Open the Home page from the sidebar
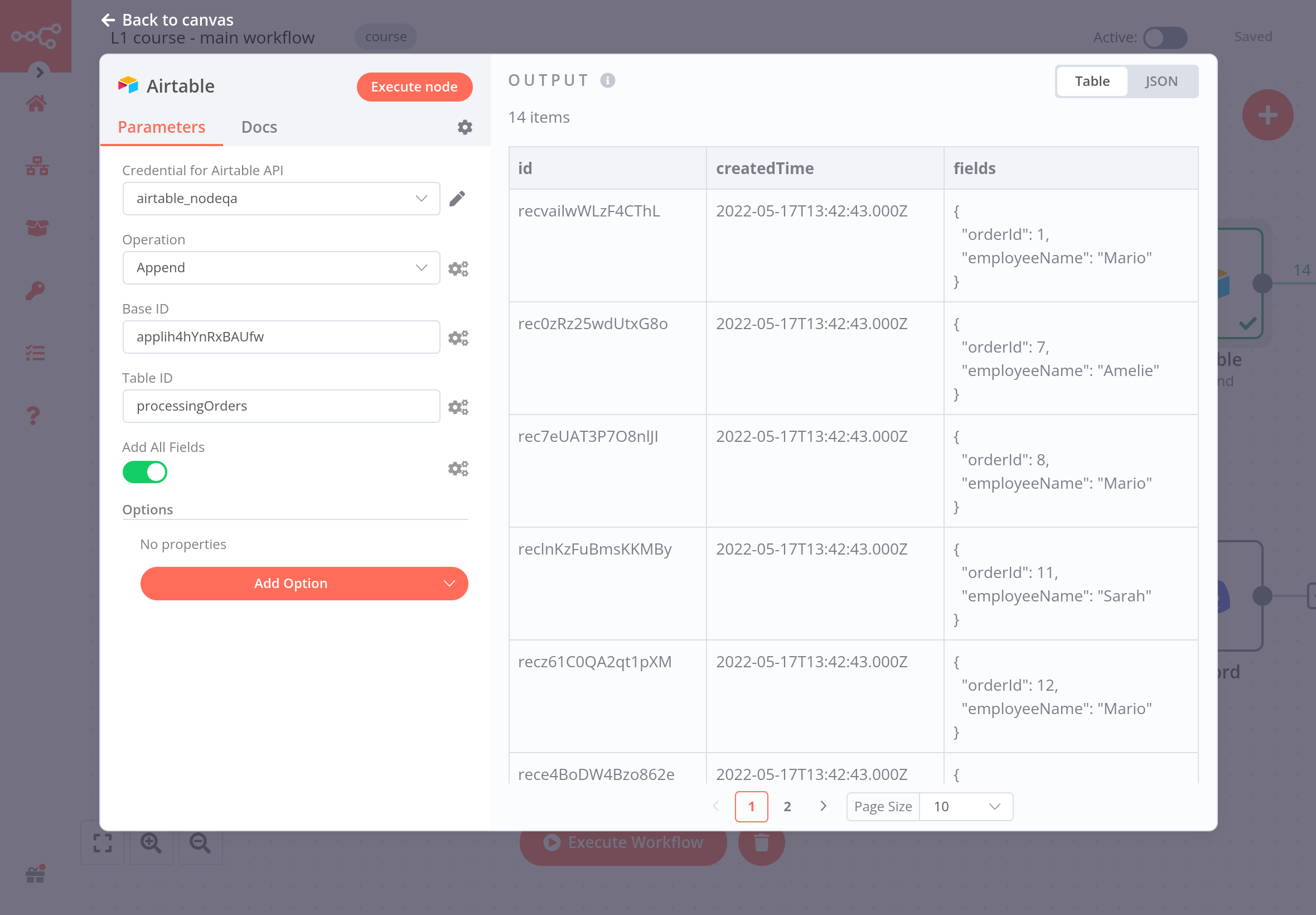This screenshot has height=915, width=1316. tap(36, 103)
